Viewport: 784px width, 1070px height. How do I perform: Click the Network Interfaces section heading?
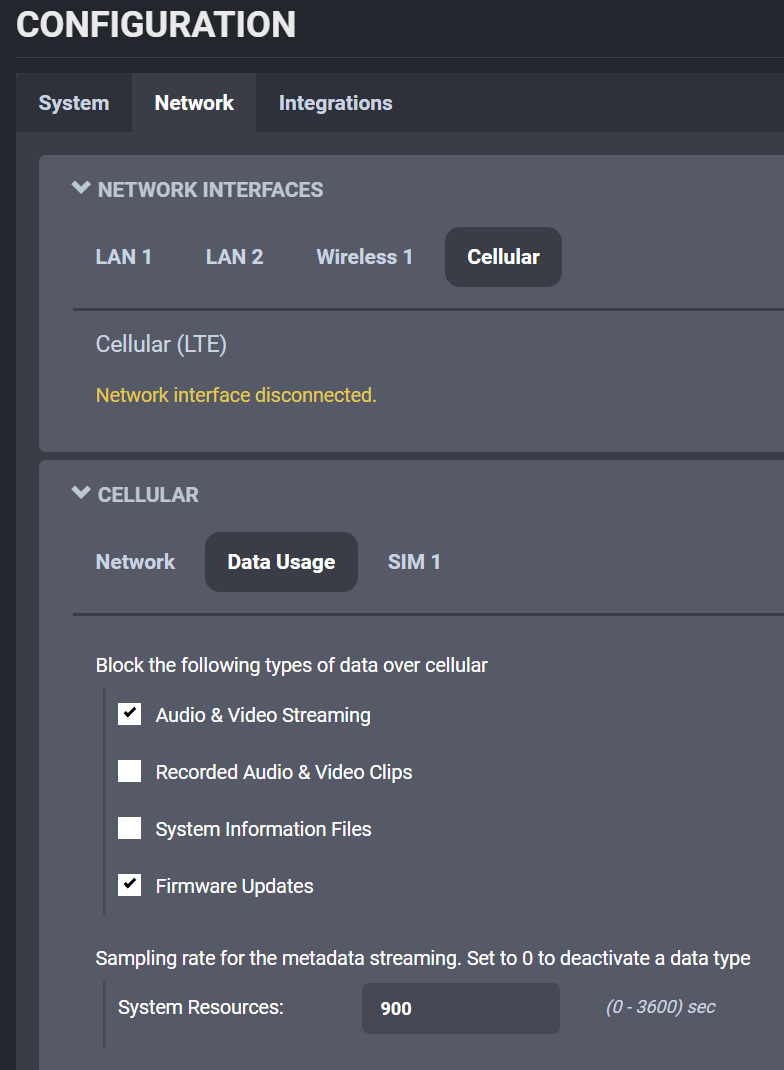click(210, 190)
